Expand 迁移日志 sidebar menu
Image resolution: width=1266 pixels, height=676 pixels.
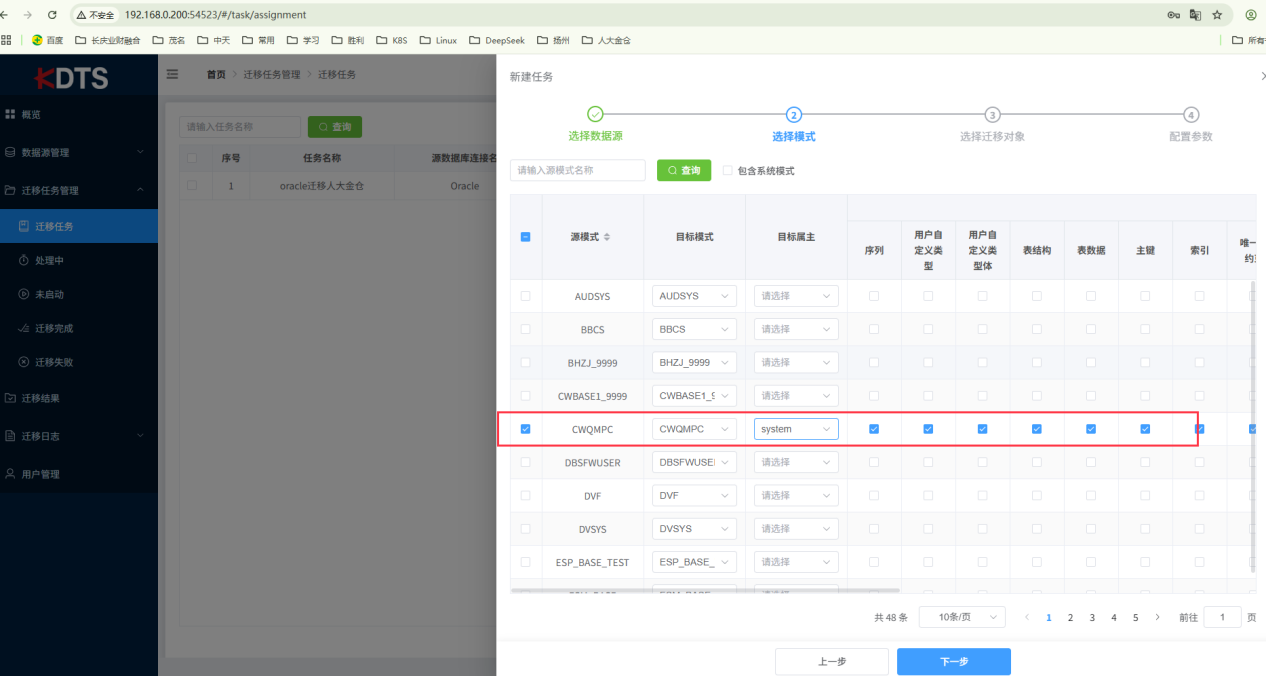(x=79, y=436)
